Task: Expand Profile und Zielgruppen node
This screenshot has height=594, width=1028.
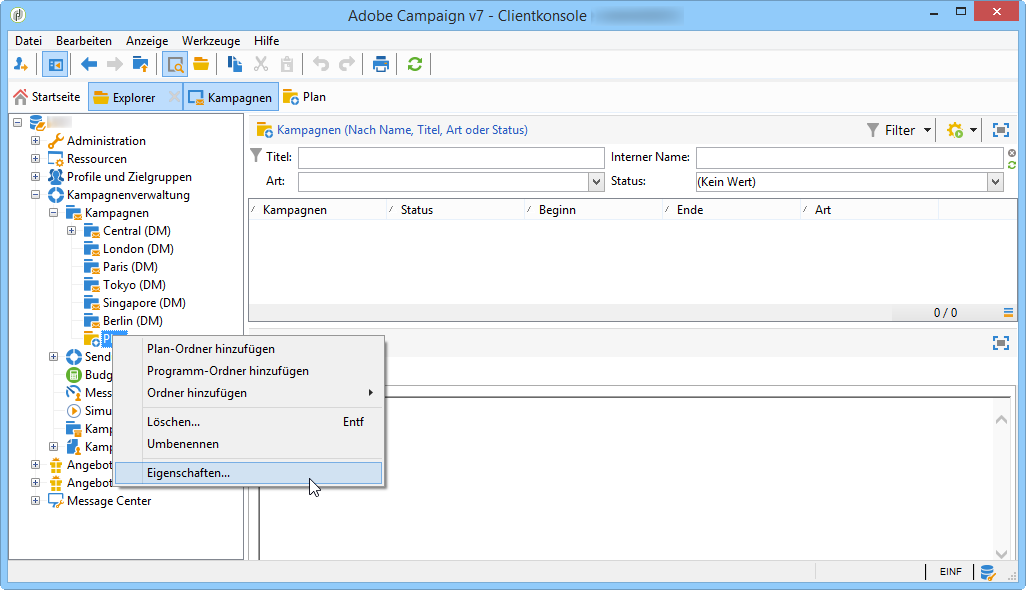Action: pyautogui.click(x=35, y=176)
